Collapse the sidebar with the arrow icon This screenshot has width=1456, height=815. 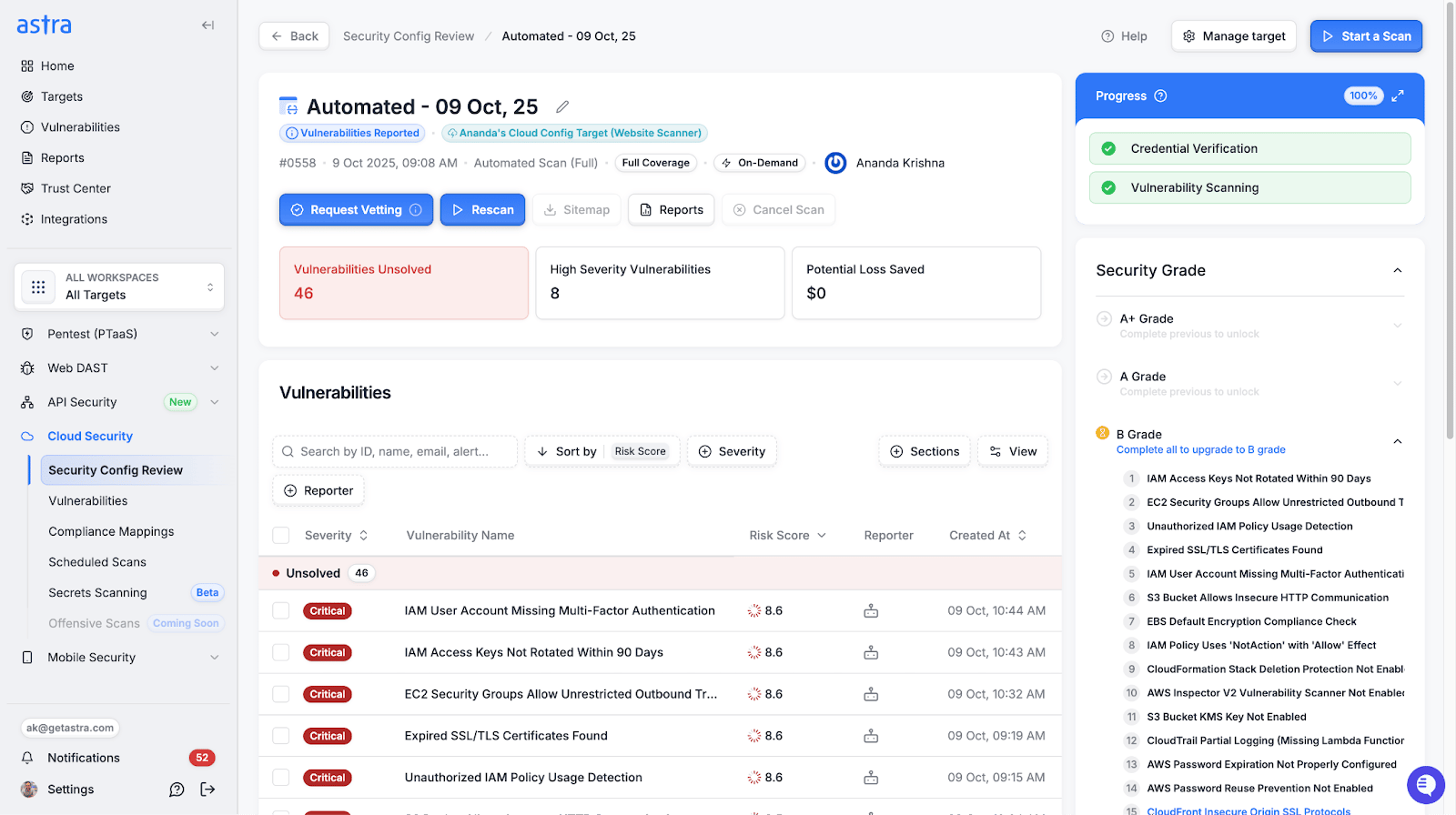(207, 25)
